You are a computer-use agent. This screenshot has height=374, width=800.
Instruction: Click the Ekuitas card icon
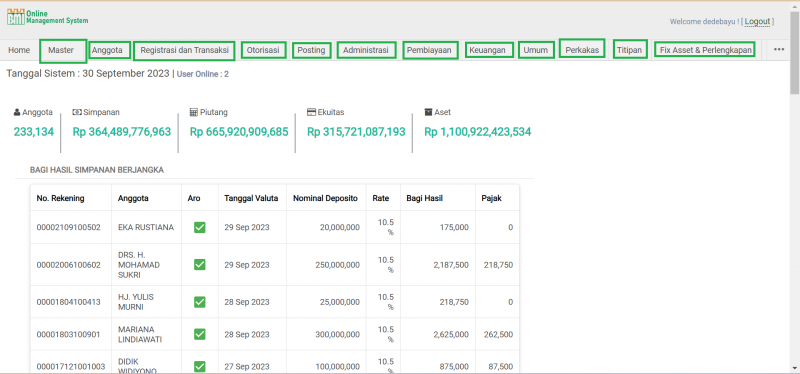tap(311, 112)
